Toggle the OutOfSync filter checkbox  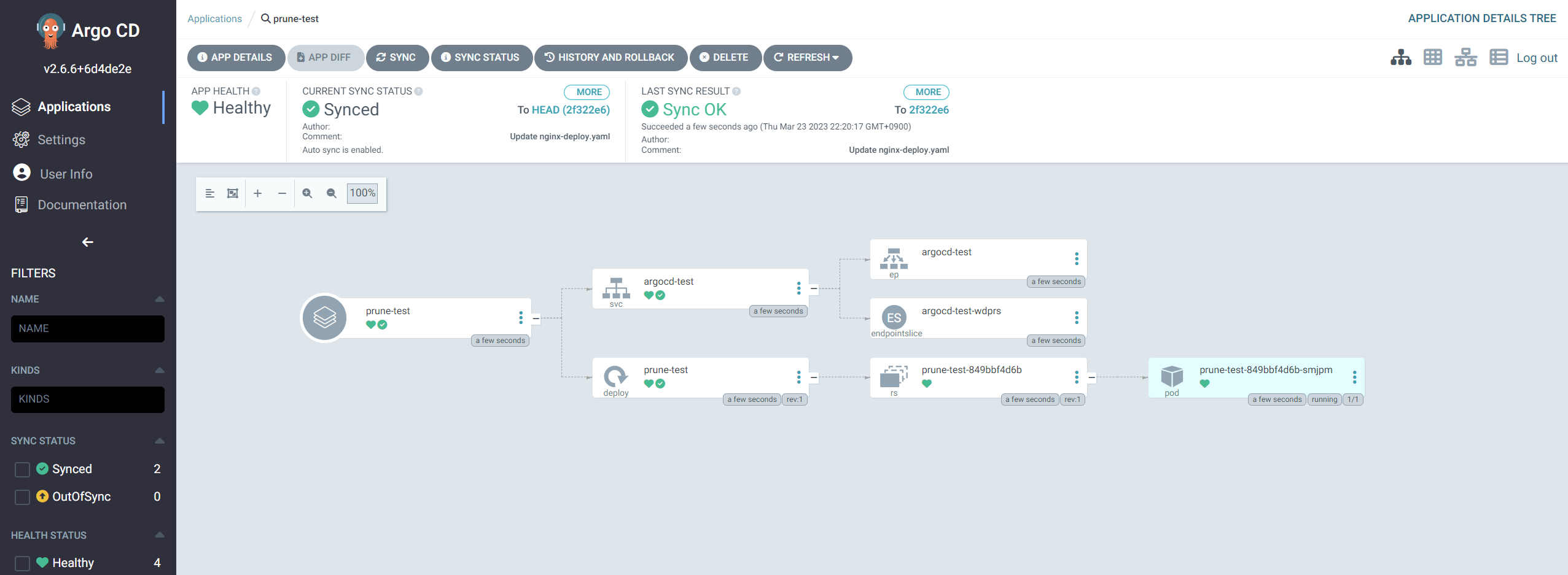22,497
